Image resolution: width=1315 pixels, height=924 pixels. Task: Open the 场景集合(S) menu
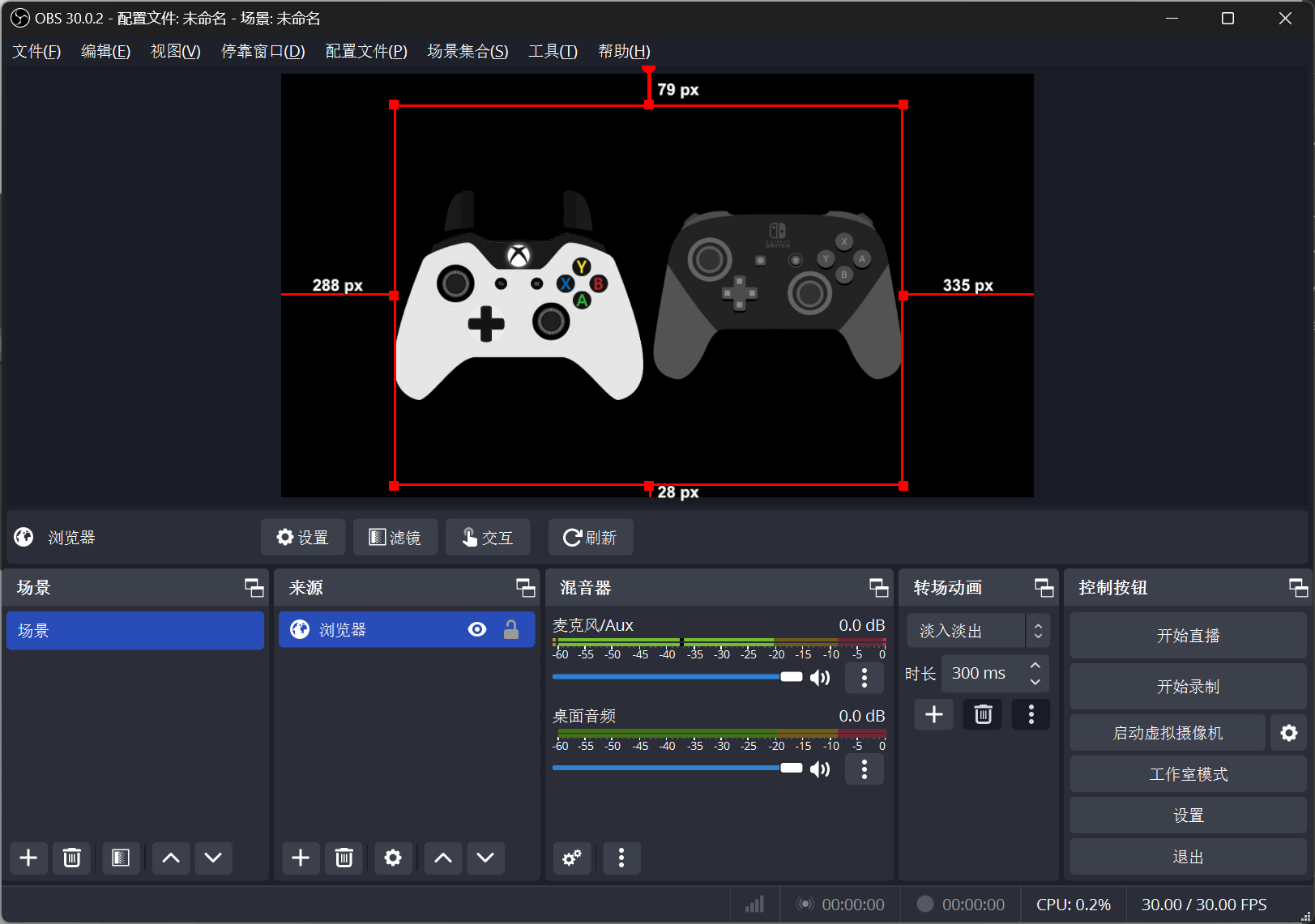[468, 51]
